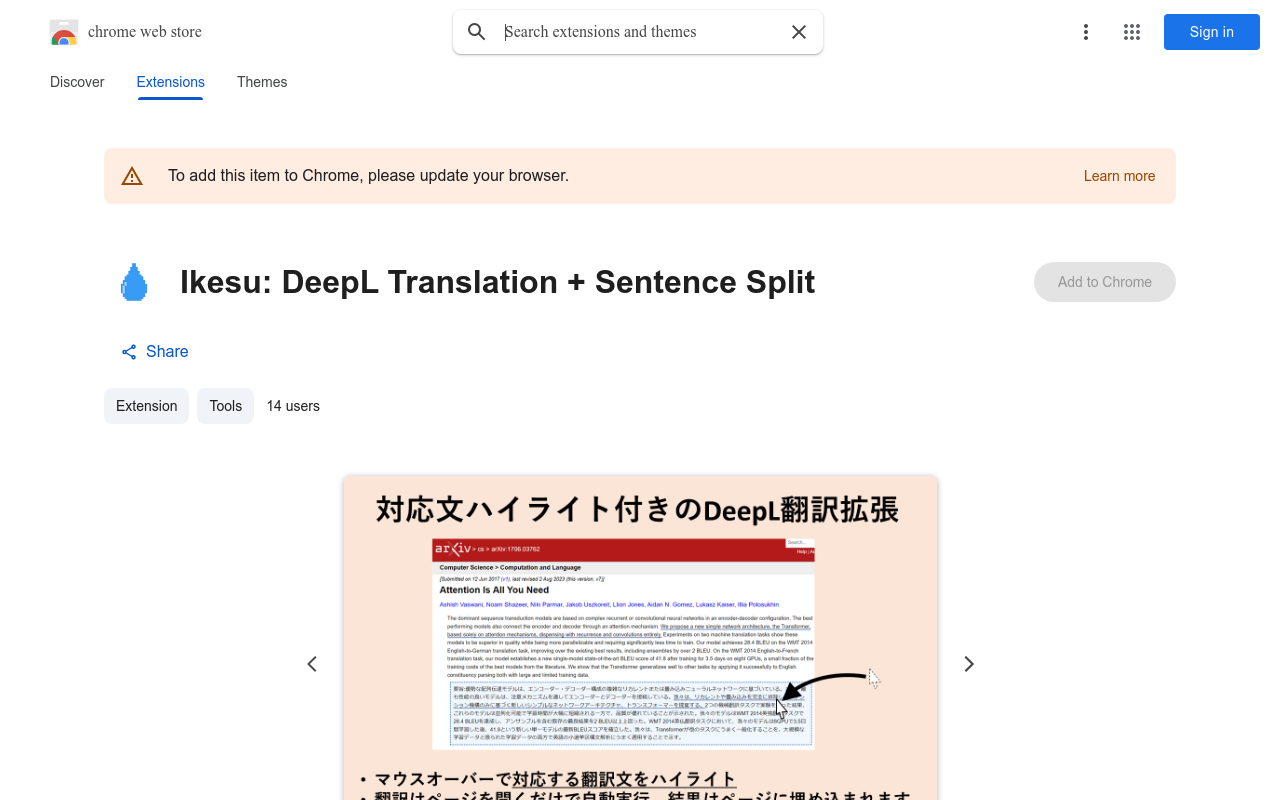Click the 'chrome web store' title text

tap(145, 32)
